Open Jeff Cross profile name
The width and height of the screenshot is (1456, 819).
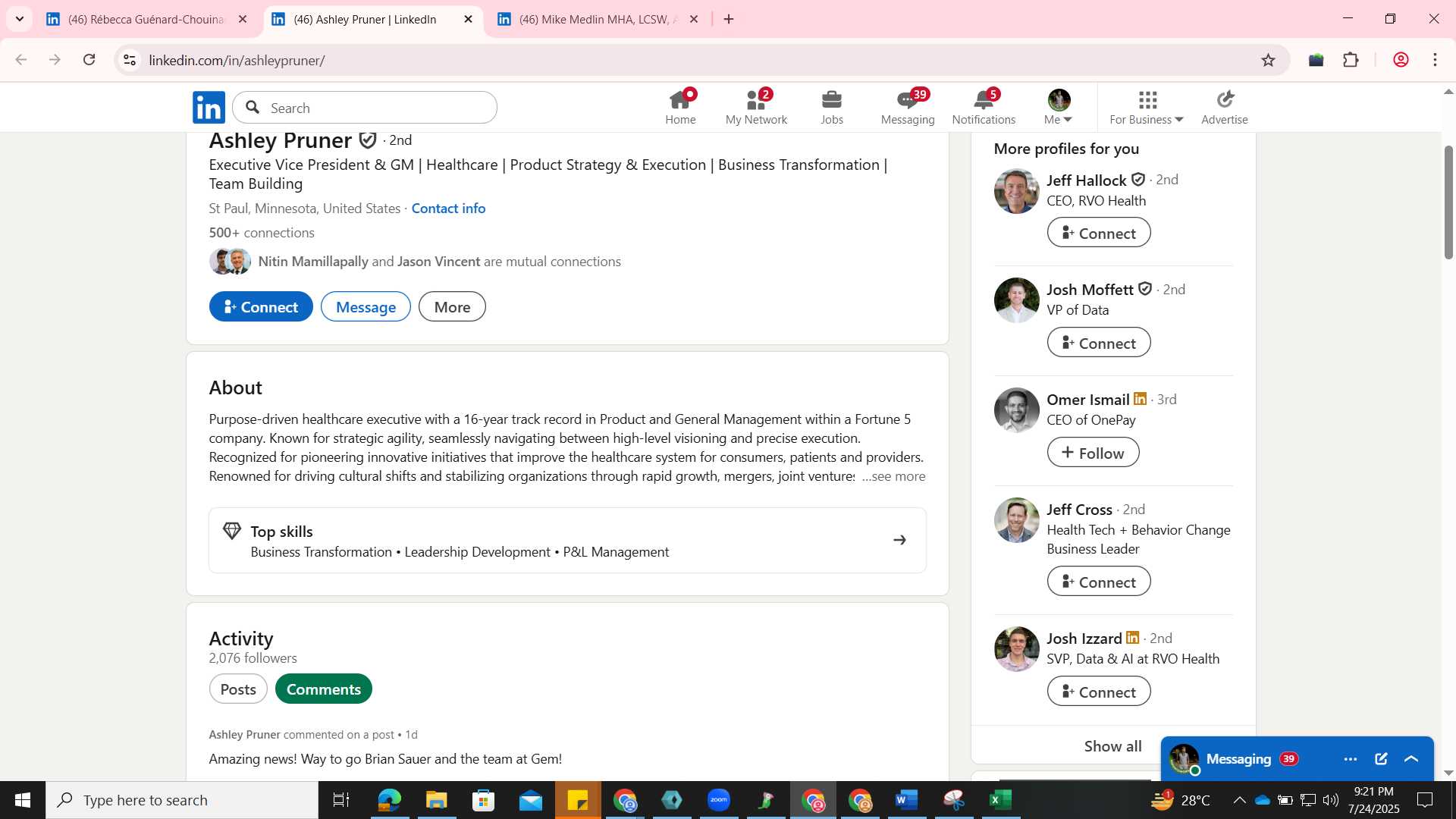pos(1079,509)
